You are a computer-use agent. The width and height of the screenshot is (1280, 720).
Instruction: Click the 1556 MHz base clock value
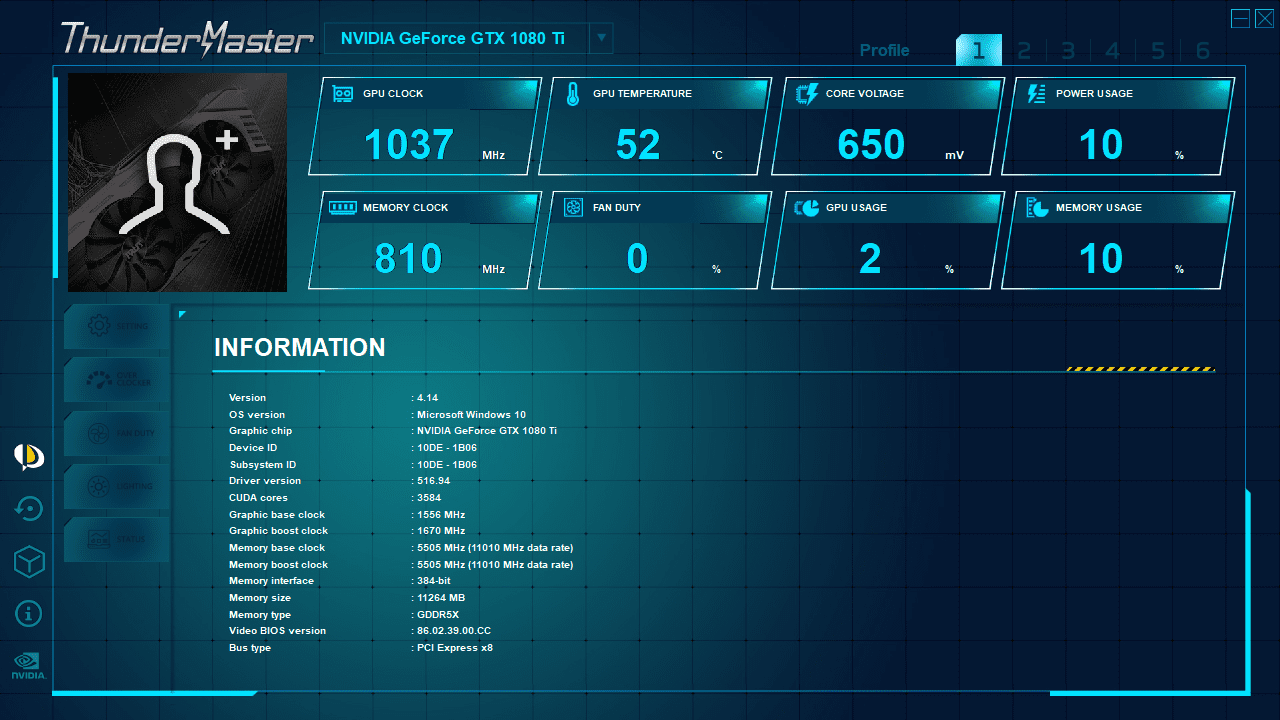(x=441, y=515)
